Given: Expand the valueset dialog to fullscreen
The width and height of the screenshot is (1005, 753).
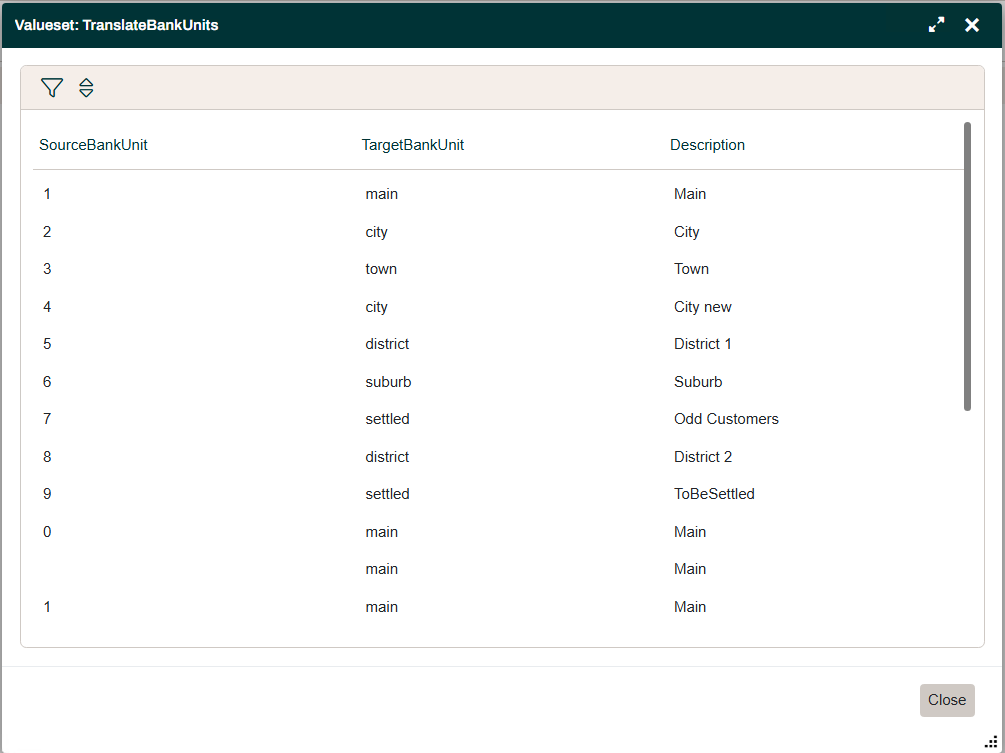Looking at the screenshot, I should tap(936, 24).
